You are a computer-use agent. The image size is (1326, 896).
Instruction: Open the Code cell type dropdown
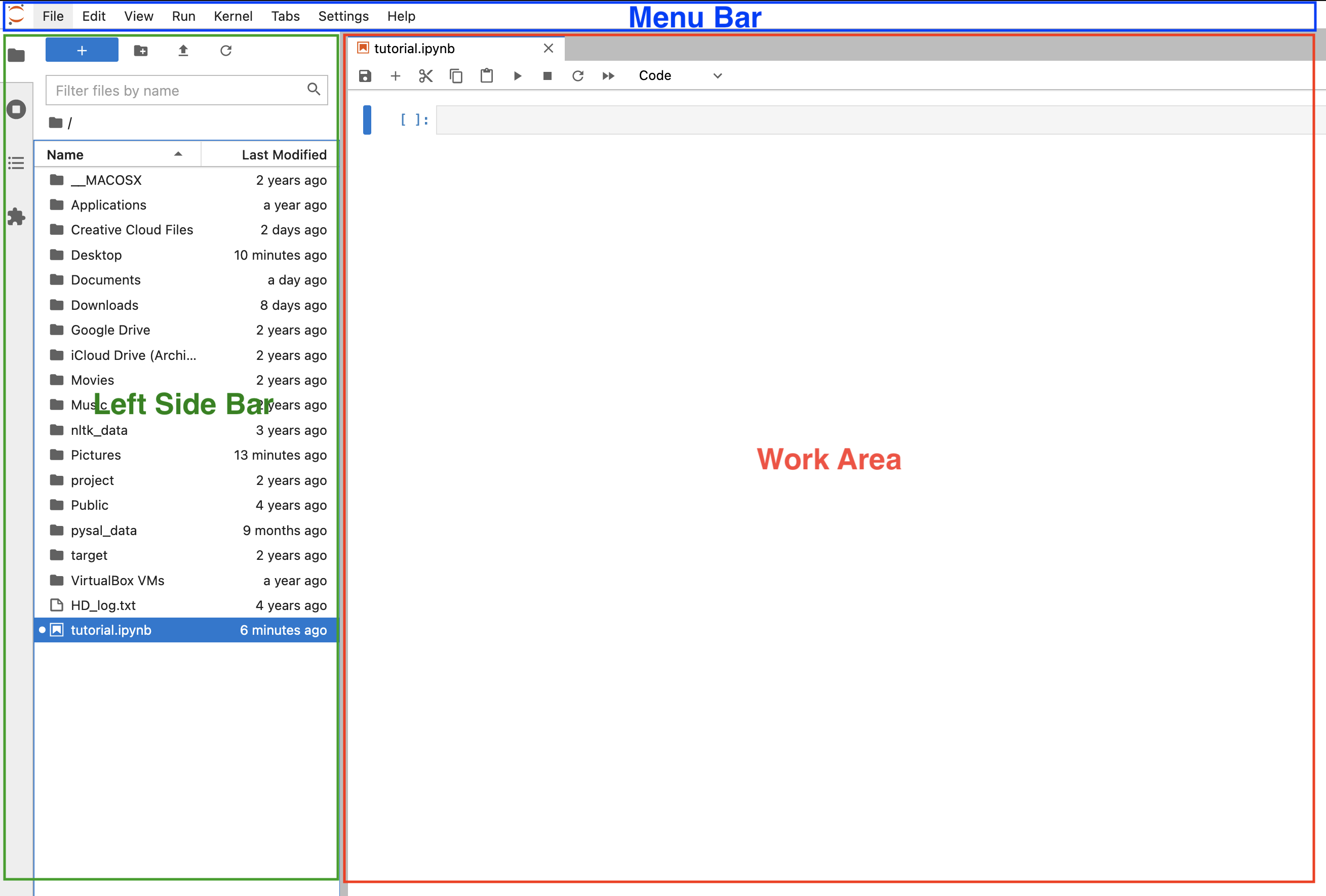tap(680, 76)
